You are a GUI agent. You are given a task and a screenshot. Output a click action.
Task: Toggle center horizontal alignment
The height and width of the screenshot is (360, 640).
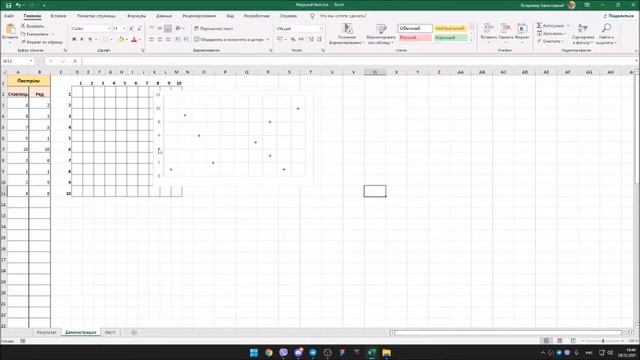coord(160,40)
